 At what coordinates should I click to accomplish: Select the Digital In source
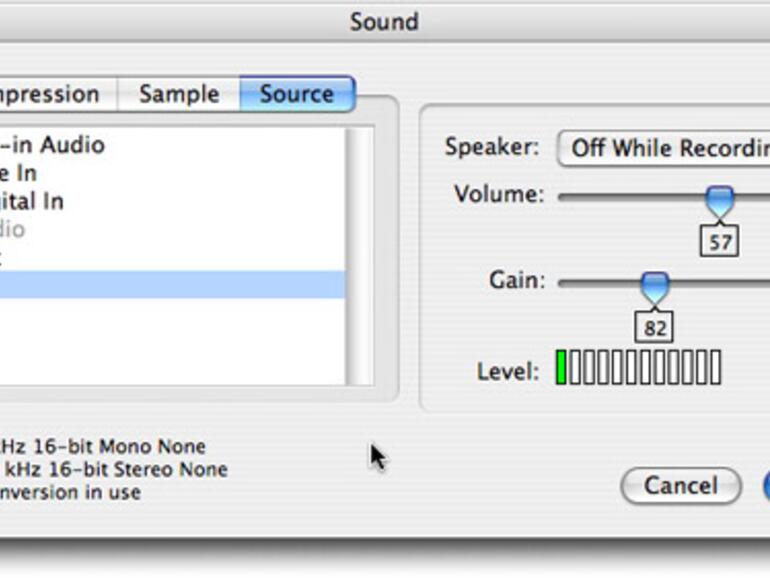click(x=32, y=201)
